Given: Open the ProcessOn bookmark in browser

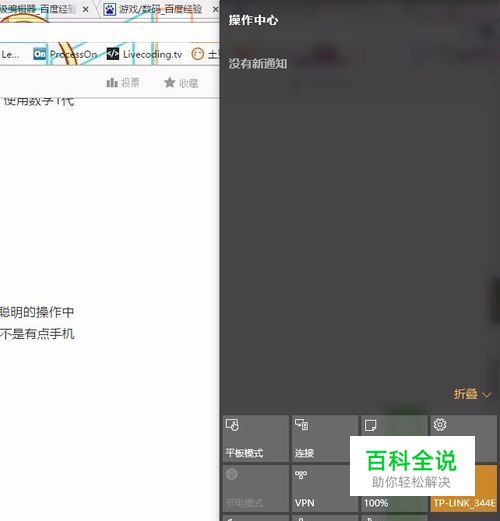Looking at the screenshot, I should point(66,54).
